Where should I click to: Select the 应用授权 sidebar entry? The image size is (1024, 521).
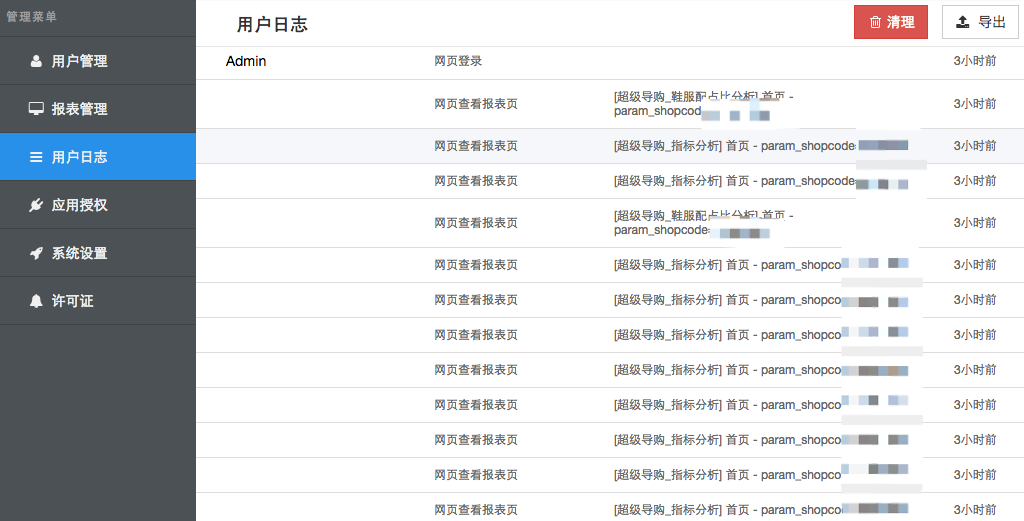click(x=79, y=205)
